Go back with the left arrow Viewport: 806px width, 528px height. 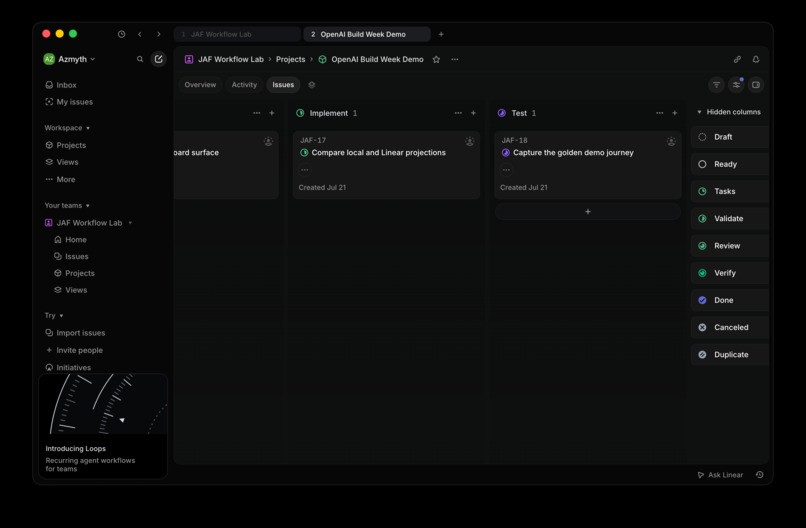tap(140, 34)
